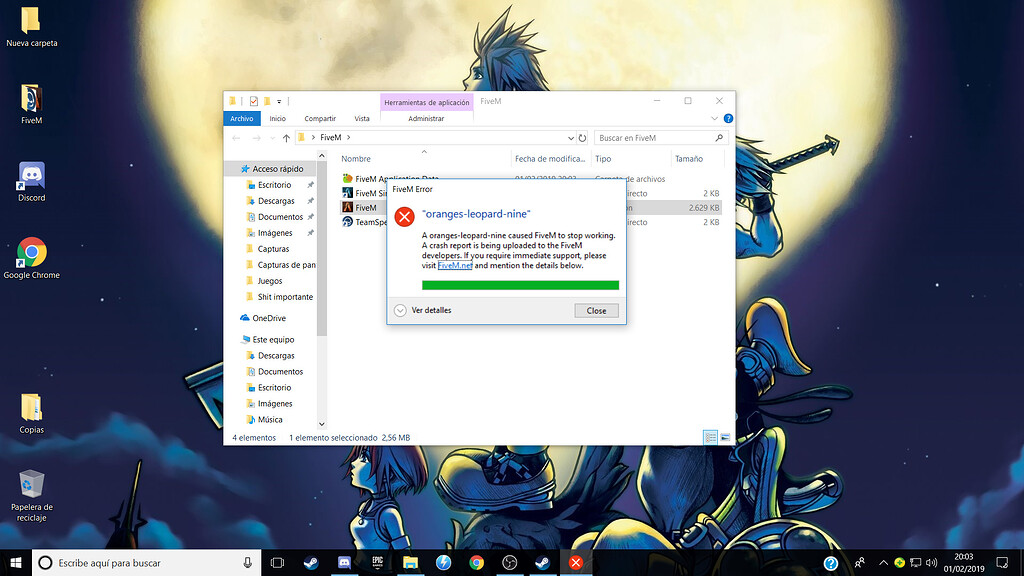
Task: Show hidden system tray icons
Action: click(x=883, y=563)
